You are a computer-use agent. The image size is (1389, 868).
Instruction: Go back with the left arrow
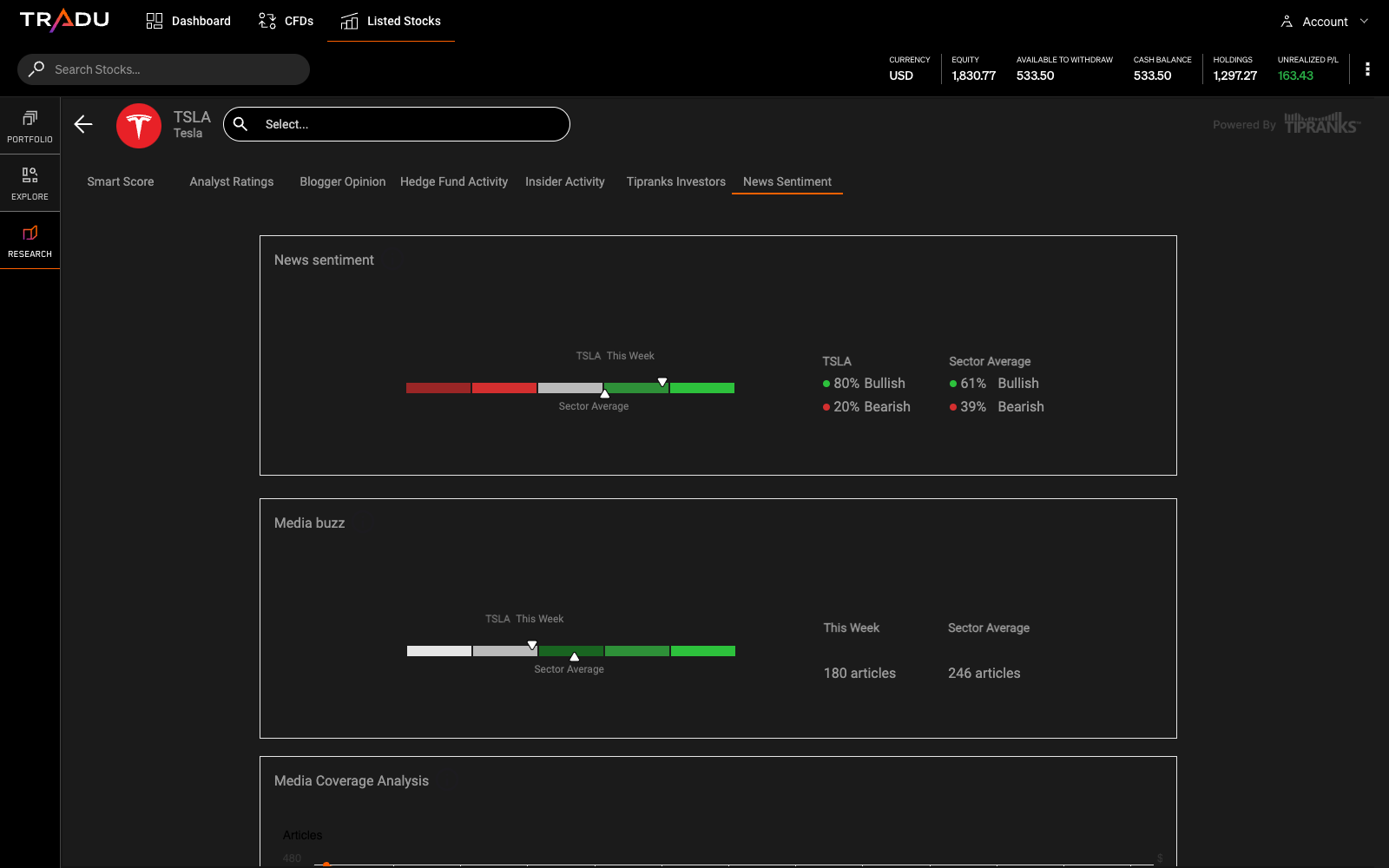[83, 124]
